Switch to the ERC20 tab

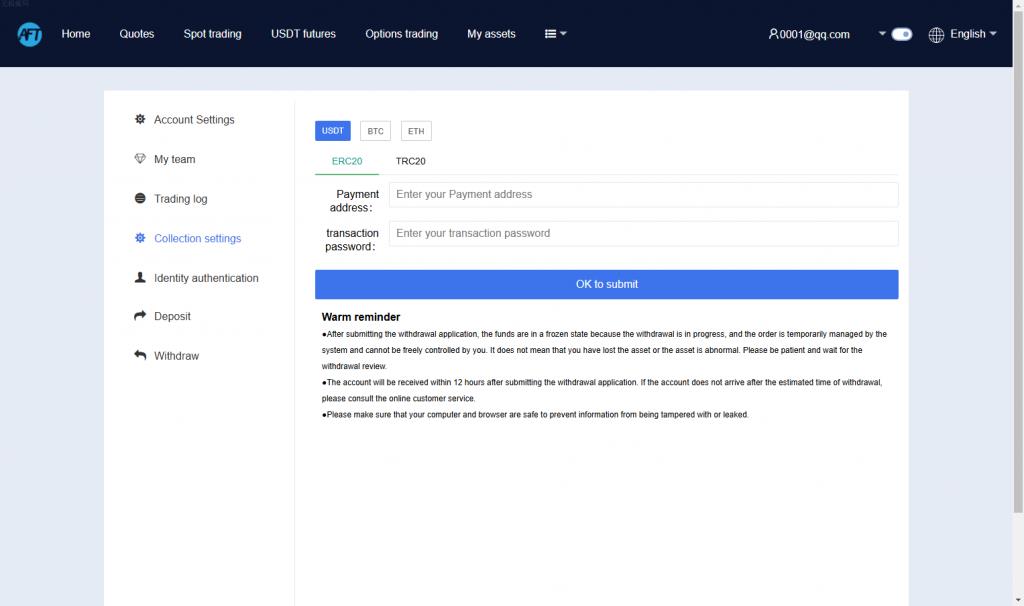pyautogui.click(x=347, y=161)
